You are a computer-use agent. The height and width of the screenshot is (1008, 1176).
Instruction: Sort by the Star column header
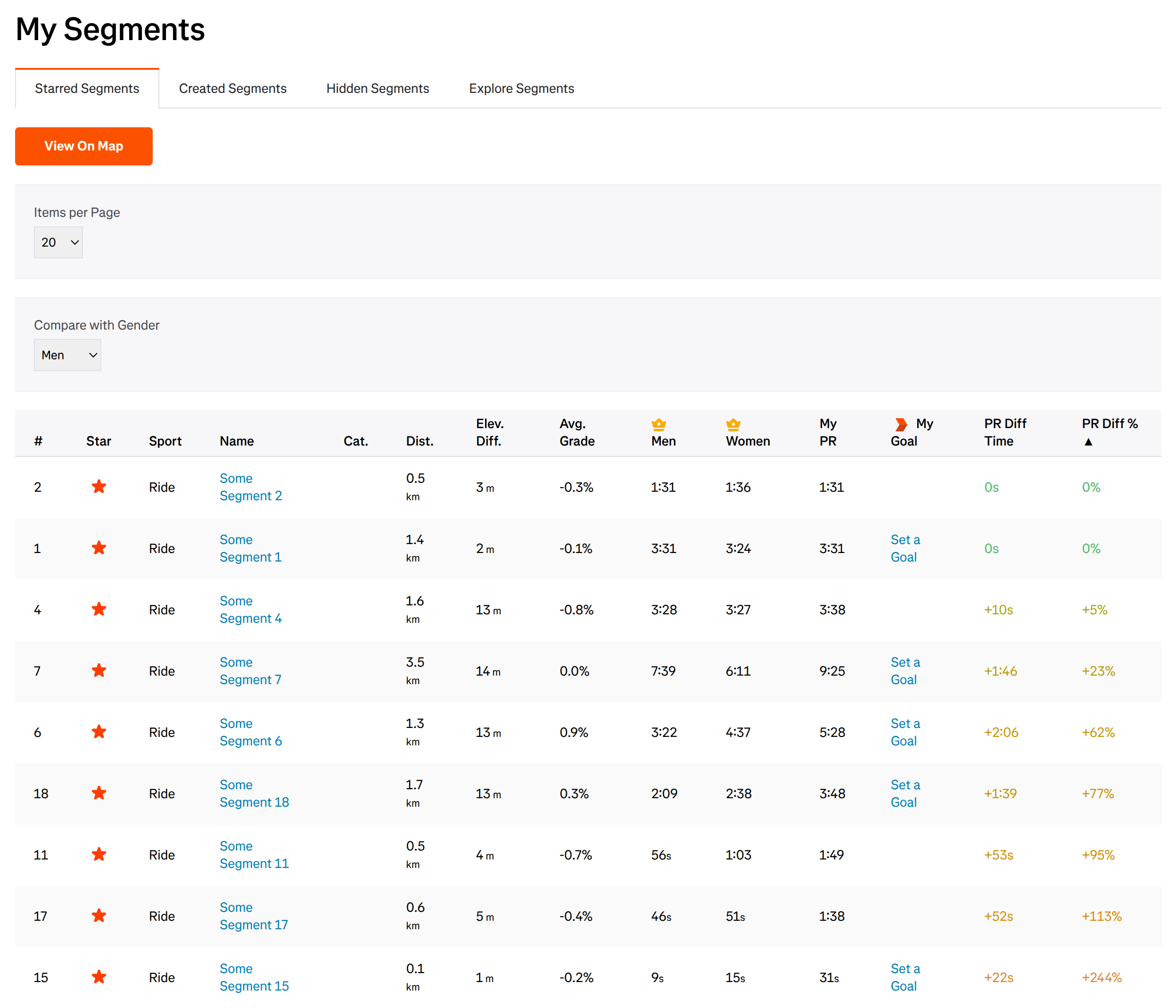coord(99,441)
